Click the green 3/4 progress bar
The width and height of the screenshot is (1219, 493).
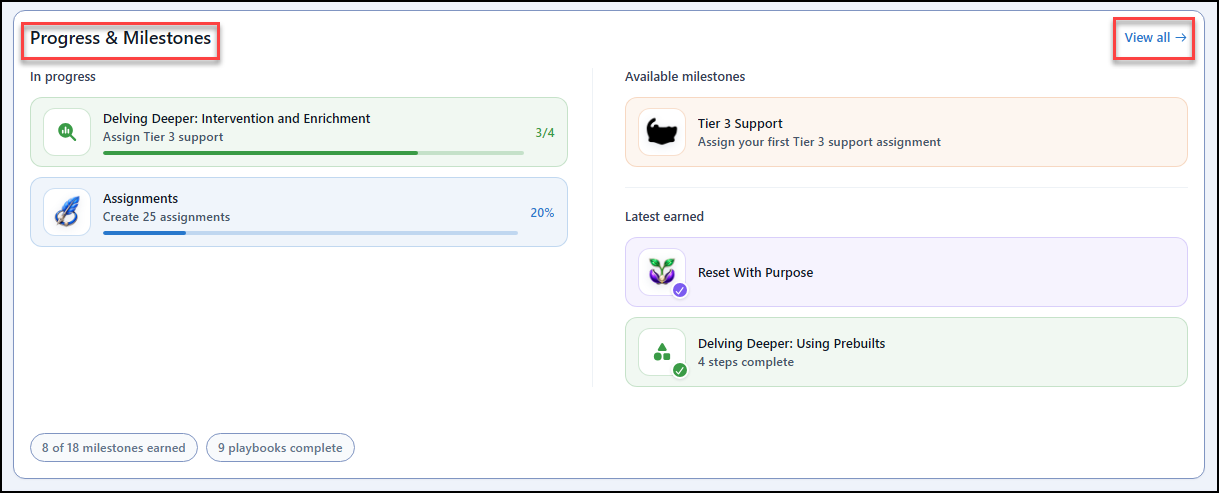click(x=313, y=153)
